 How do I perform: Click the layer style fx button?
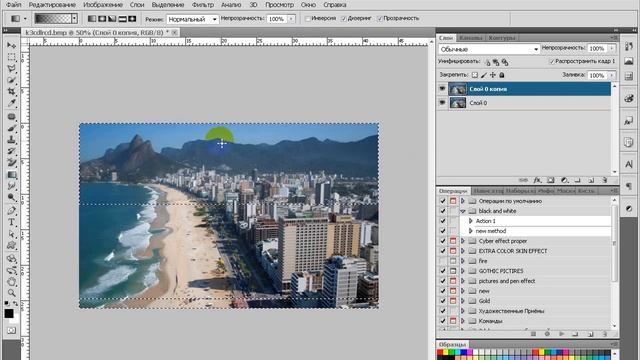[x=538, y=180]
